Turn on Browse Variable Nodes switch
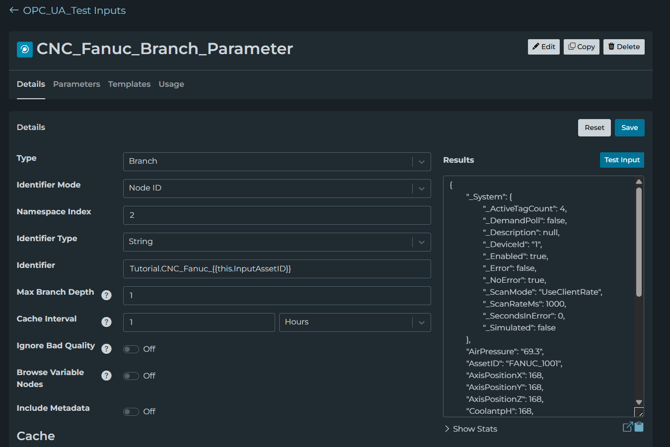The height and width of the screenshot is (447, 670). coord(131,376)
